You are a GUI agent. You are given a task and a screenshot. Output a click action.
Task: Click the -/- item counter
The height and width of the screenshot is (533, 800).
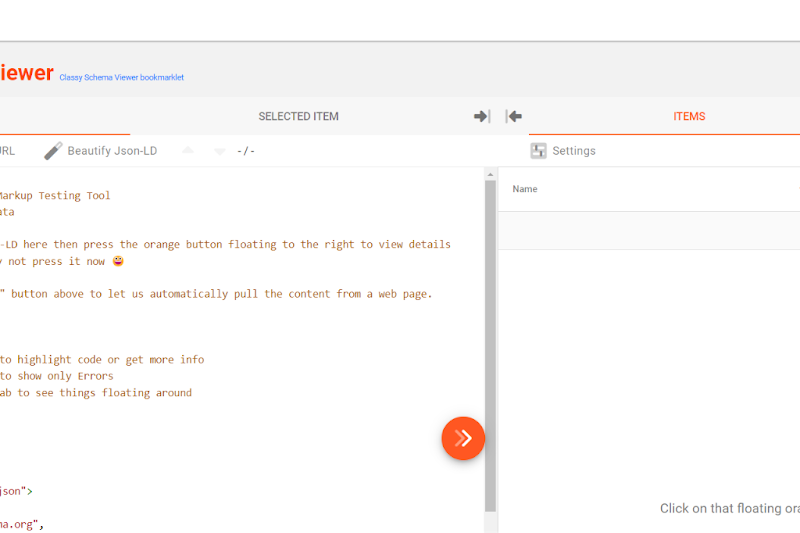246,151
